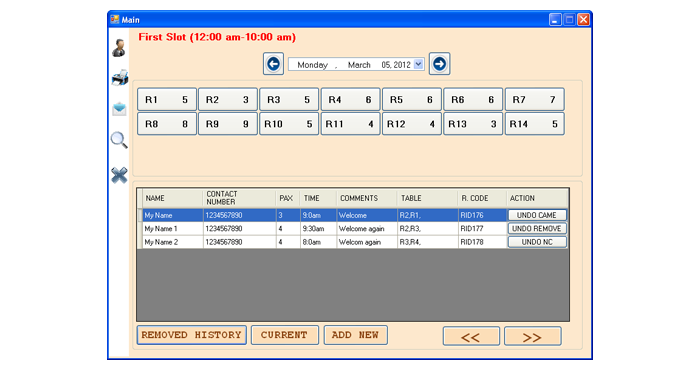
Task: Click the 'My Name' cell in selected row
Action: tap(172, 215)
